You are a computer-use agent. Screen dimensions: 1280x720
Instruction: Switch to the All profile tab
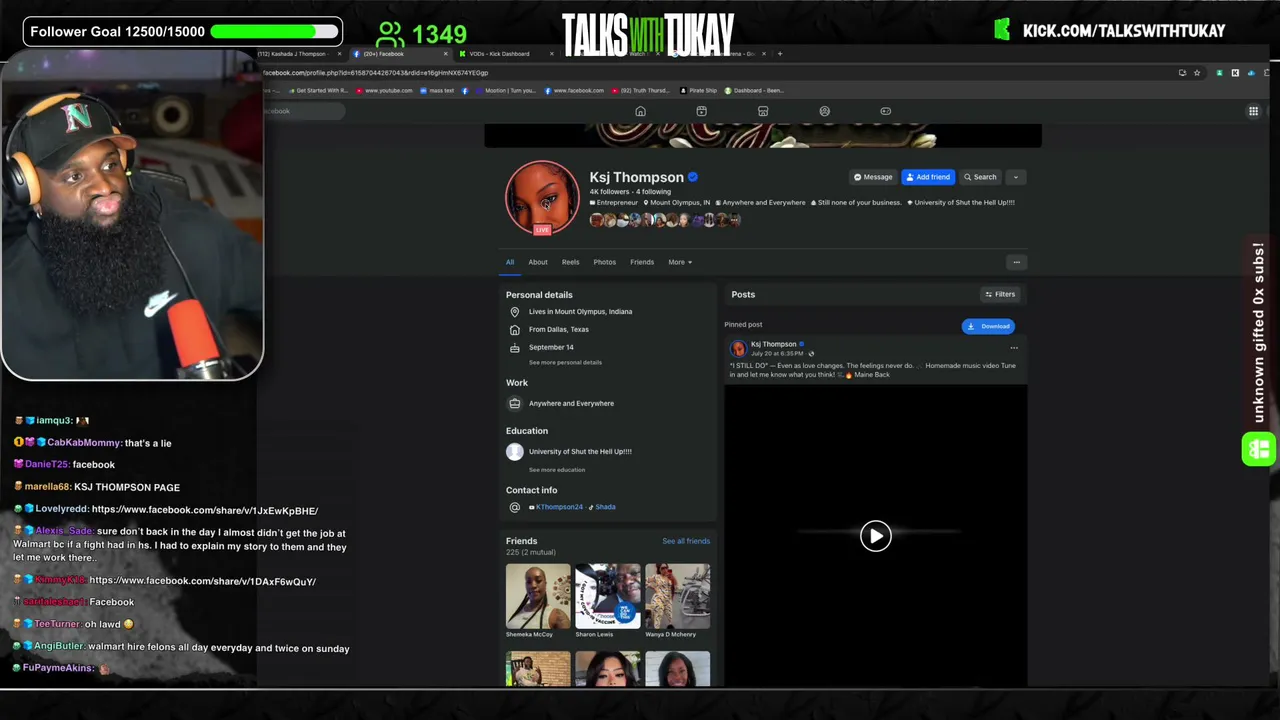click(510, 262)
